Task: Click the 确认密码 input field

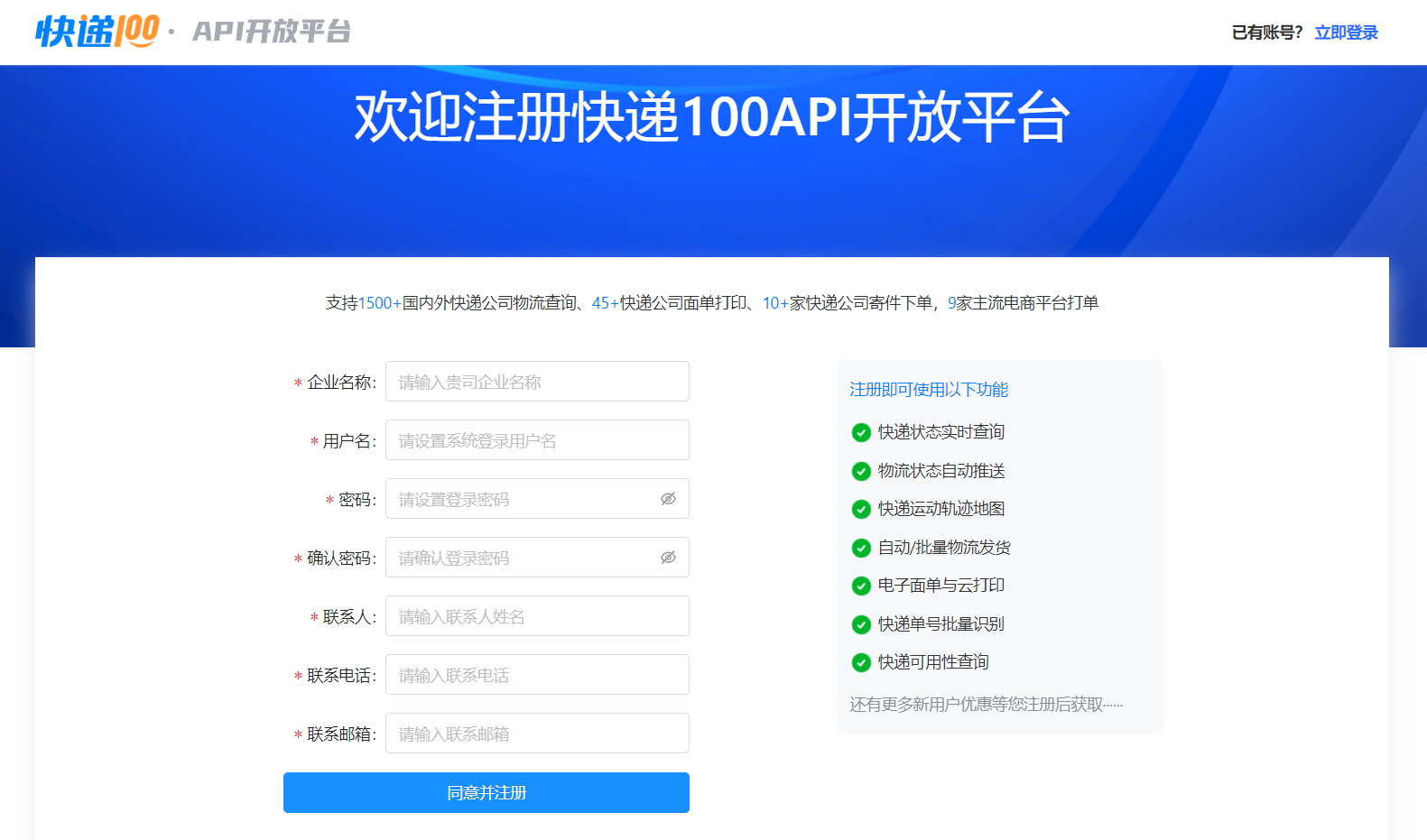Action: [537, 558]
